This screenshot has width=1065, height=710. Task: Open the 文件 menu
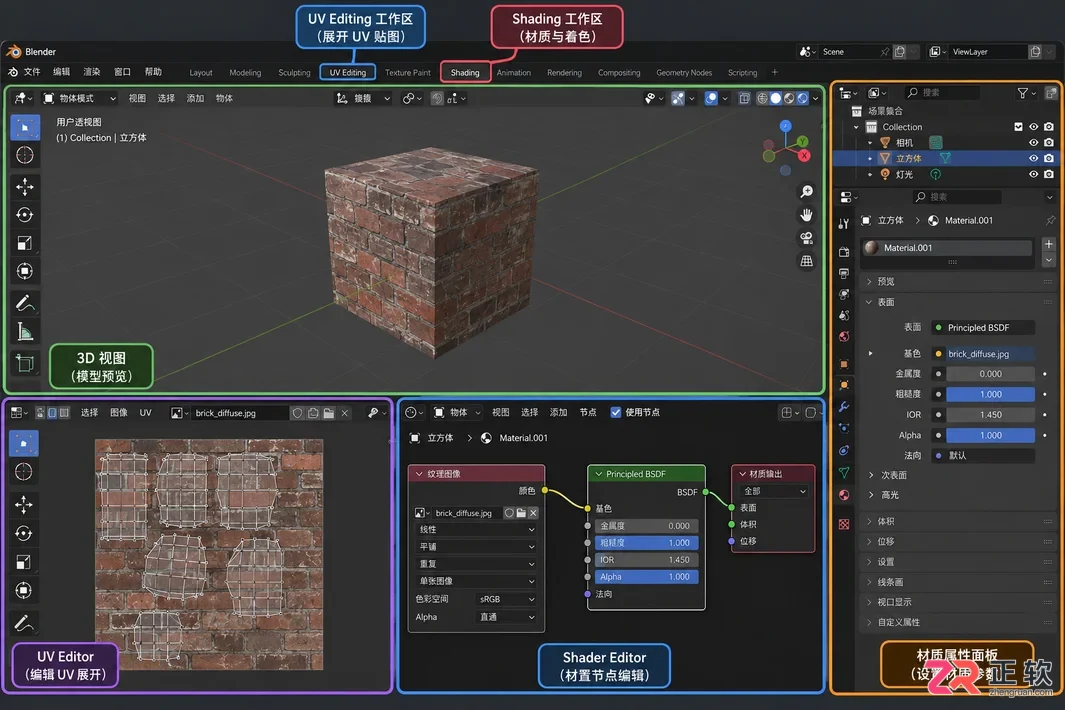pos(32,72)
